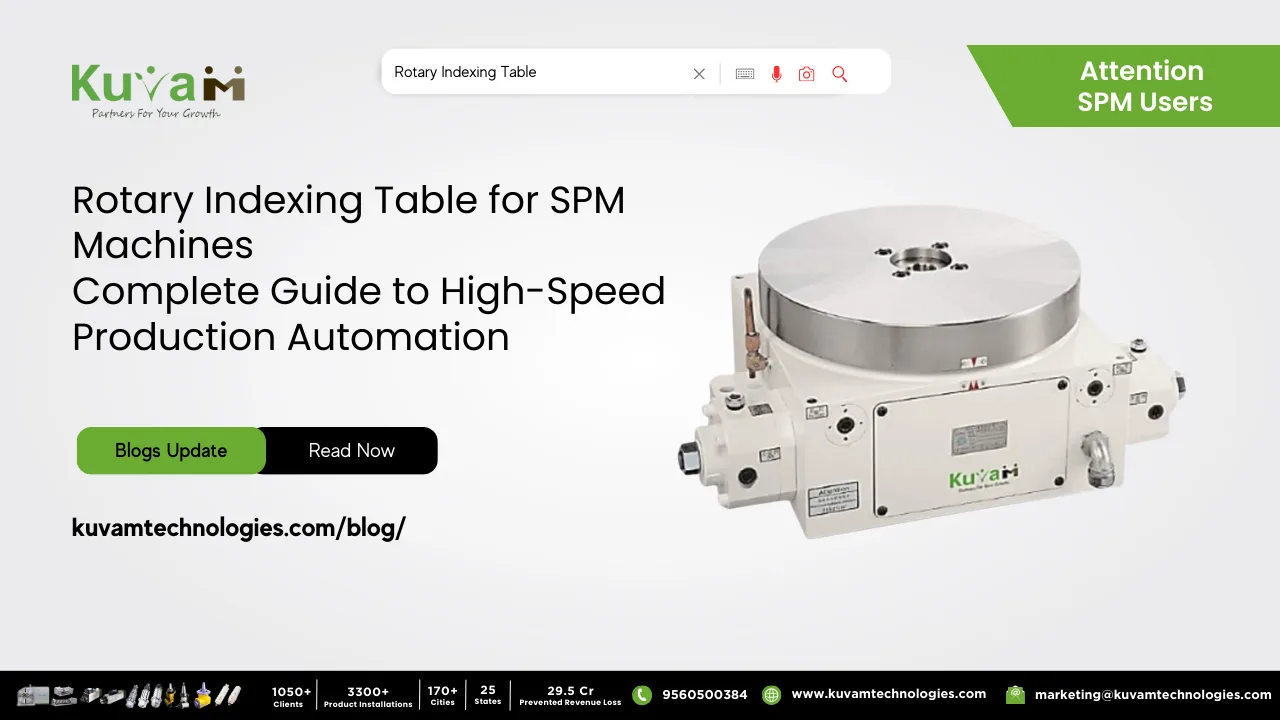Open www.kuvamtechnologies.com link
The width and height of the screenshot is (1280, 720).
(888, 694)
